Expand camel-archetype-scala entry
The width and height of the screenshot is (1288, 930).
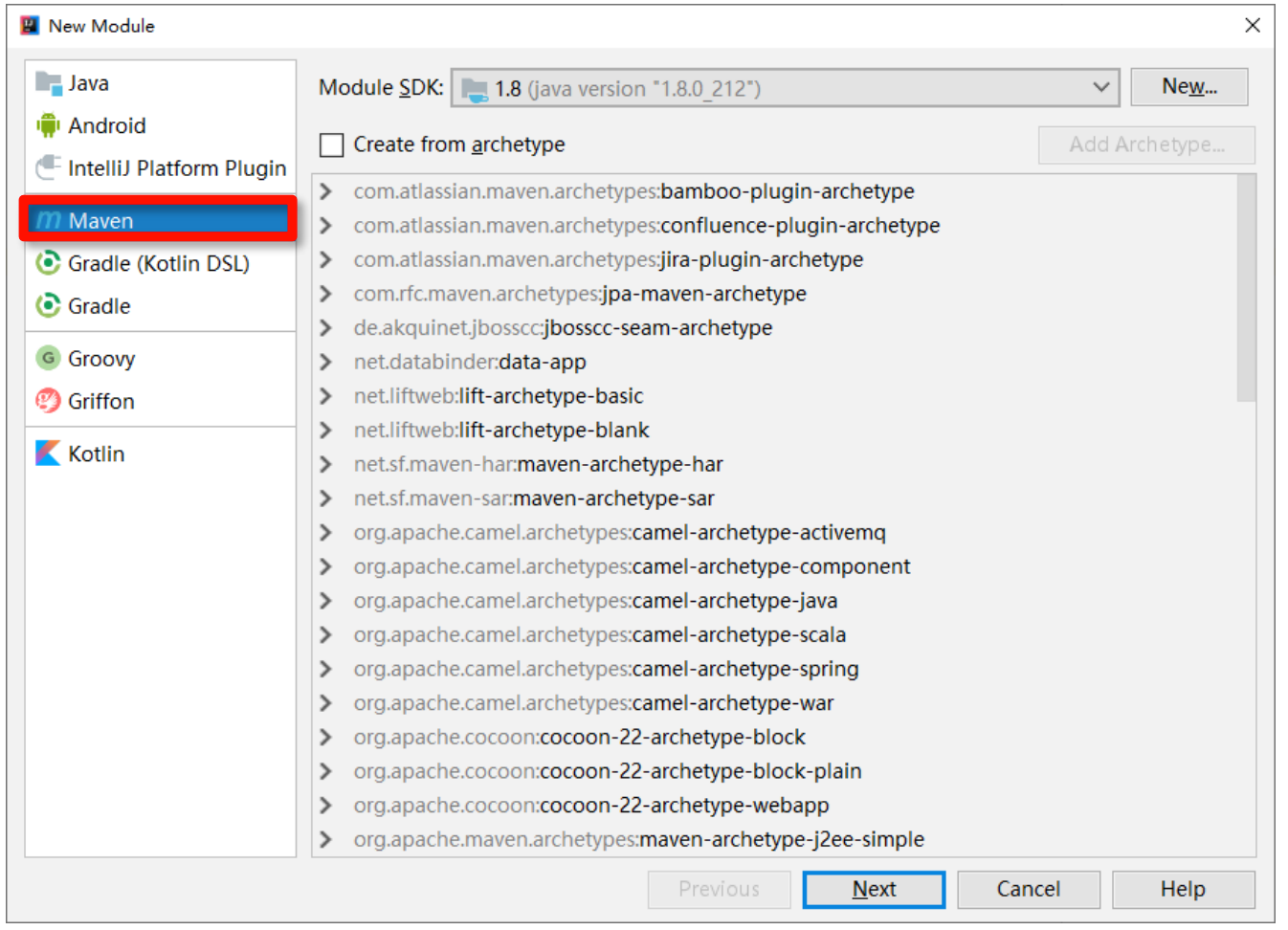point(326,634)
